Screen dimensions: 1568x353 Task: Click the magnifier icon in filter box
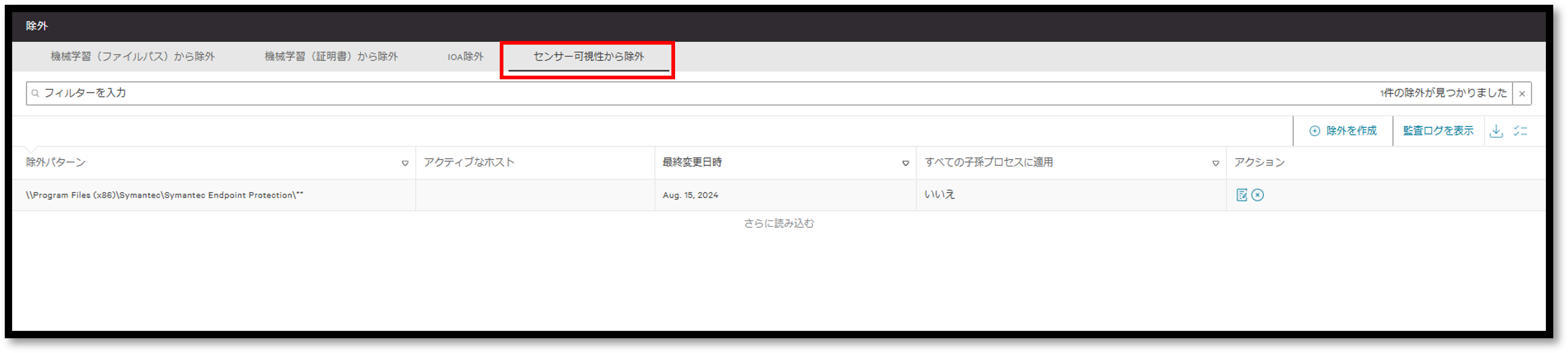tap(35, 93)
